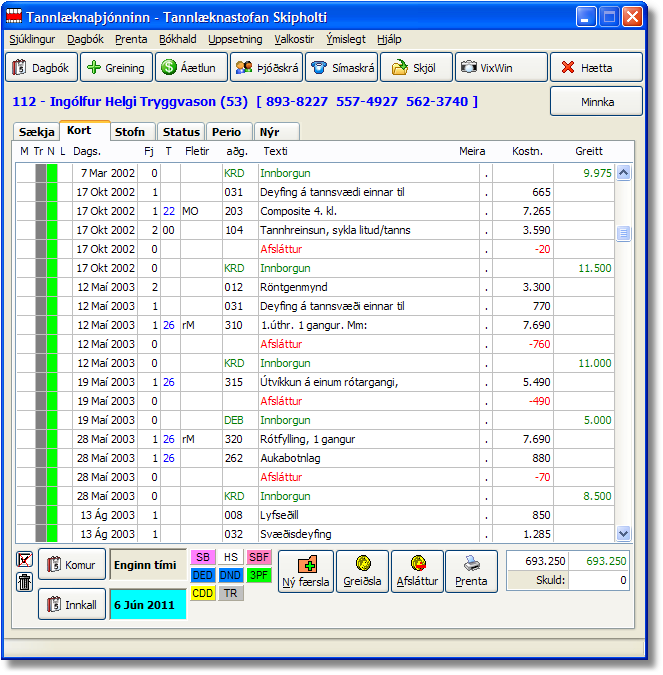Click the Kostn. column header
This screenshot has width=663, height=675.
coord(527,151)
